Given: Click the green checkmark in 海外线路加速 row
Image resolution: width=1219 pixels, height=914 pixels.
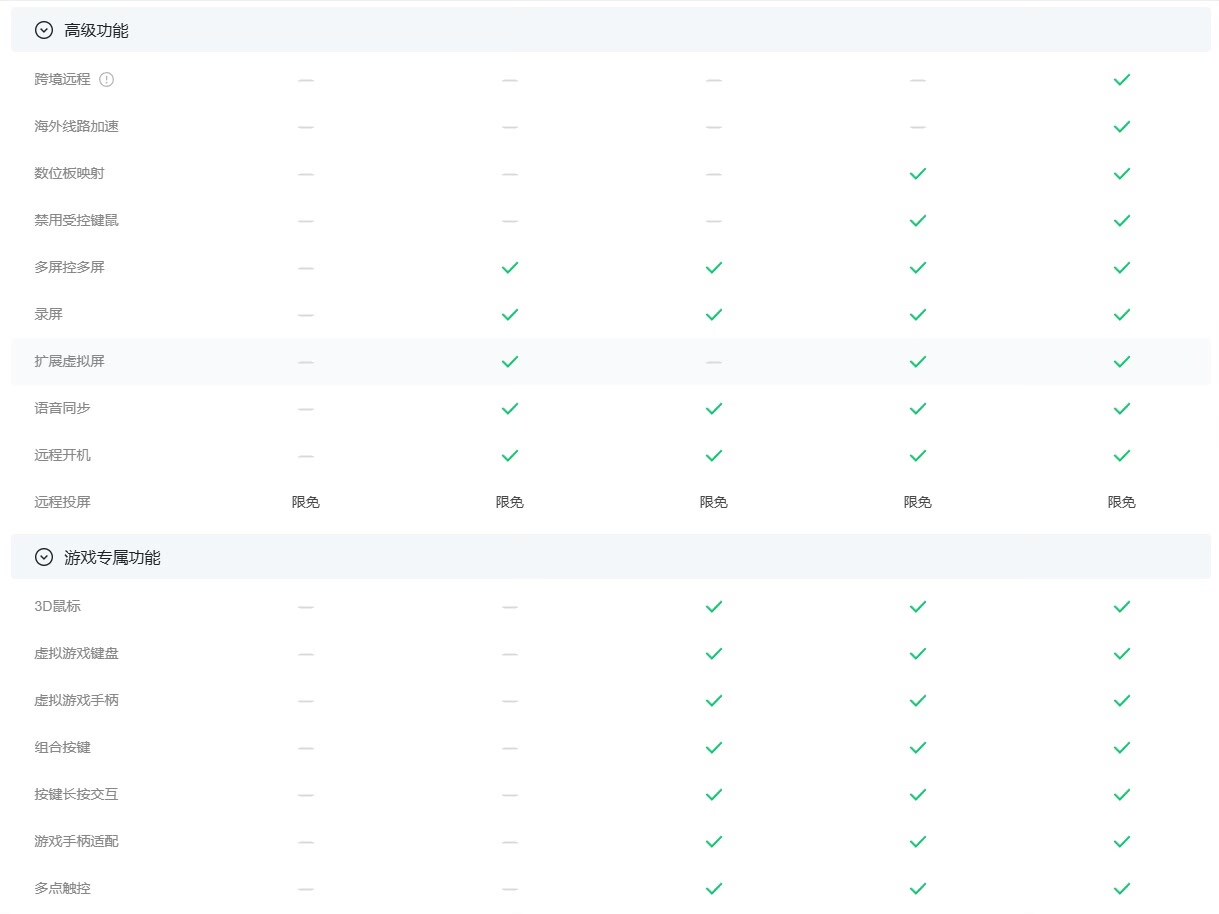Looking at the screenshot, I should tap(1121, 126).
